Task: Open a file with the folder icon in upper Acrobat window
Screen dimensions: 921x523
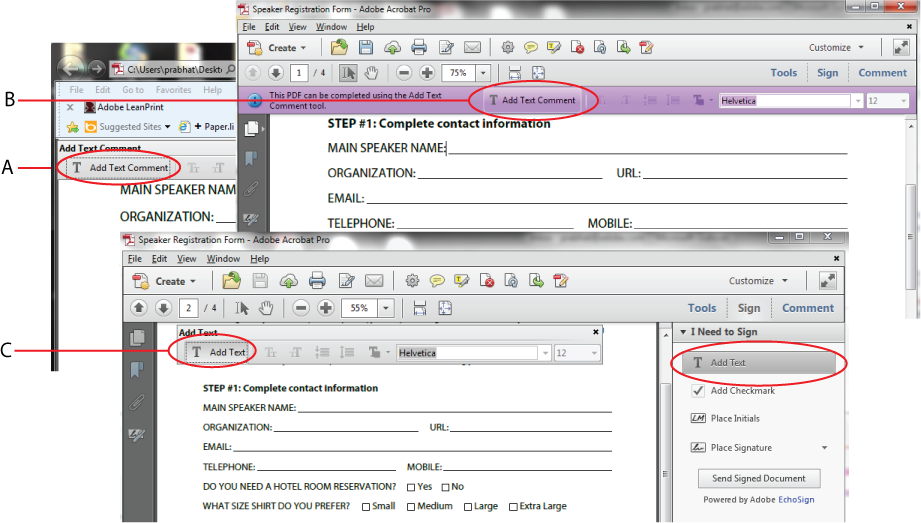Action: 339,47
